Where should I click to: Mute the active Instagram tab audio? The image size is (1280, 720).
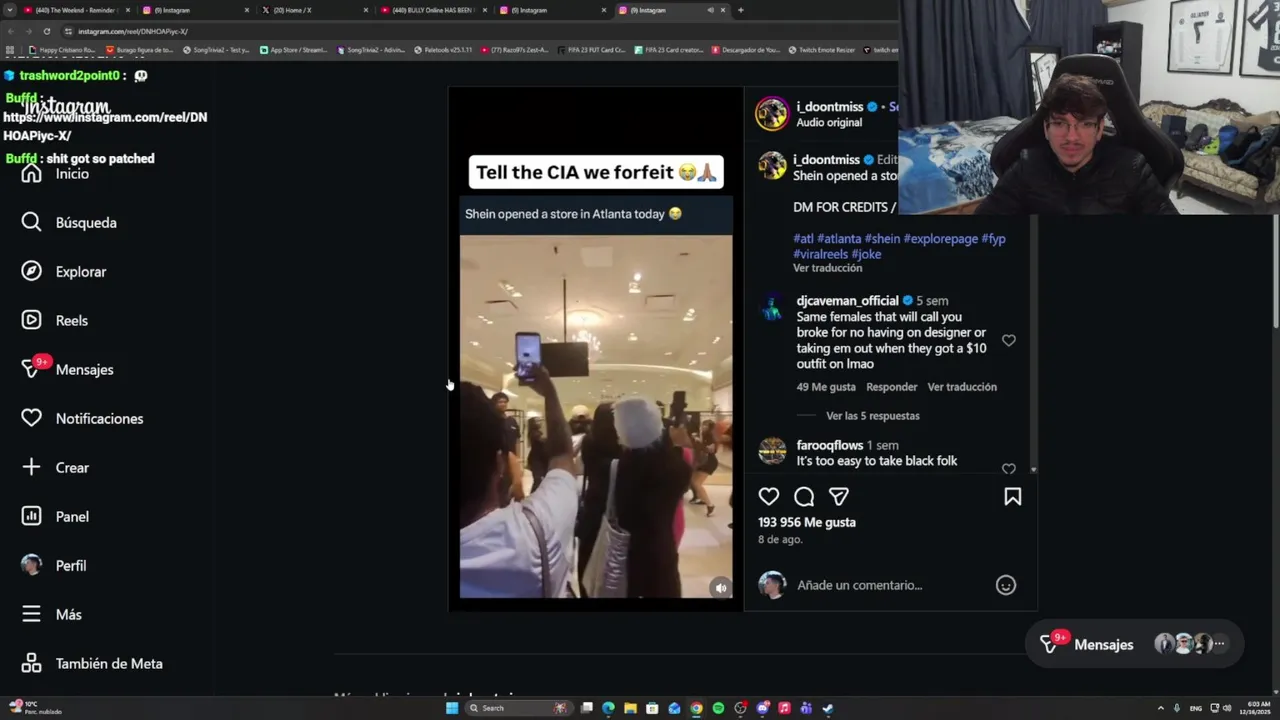pos(711,10)
